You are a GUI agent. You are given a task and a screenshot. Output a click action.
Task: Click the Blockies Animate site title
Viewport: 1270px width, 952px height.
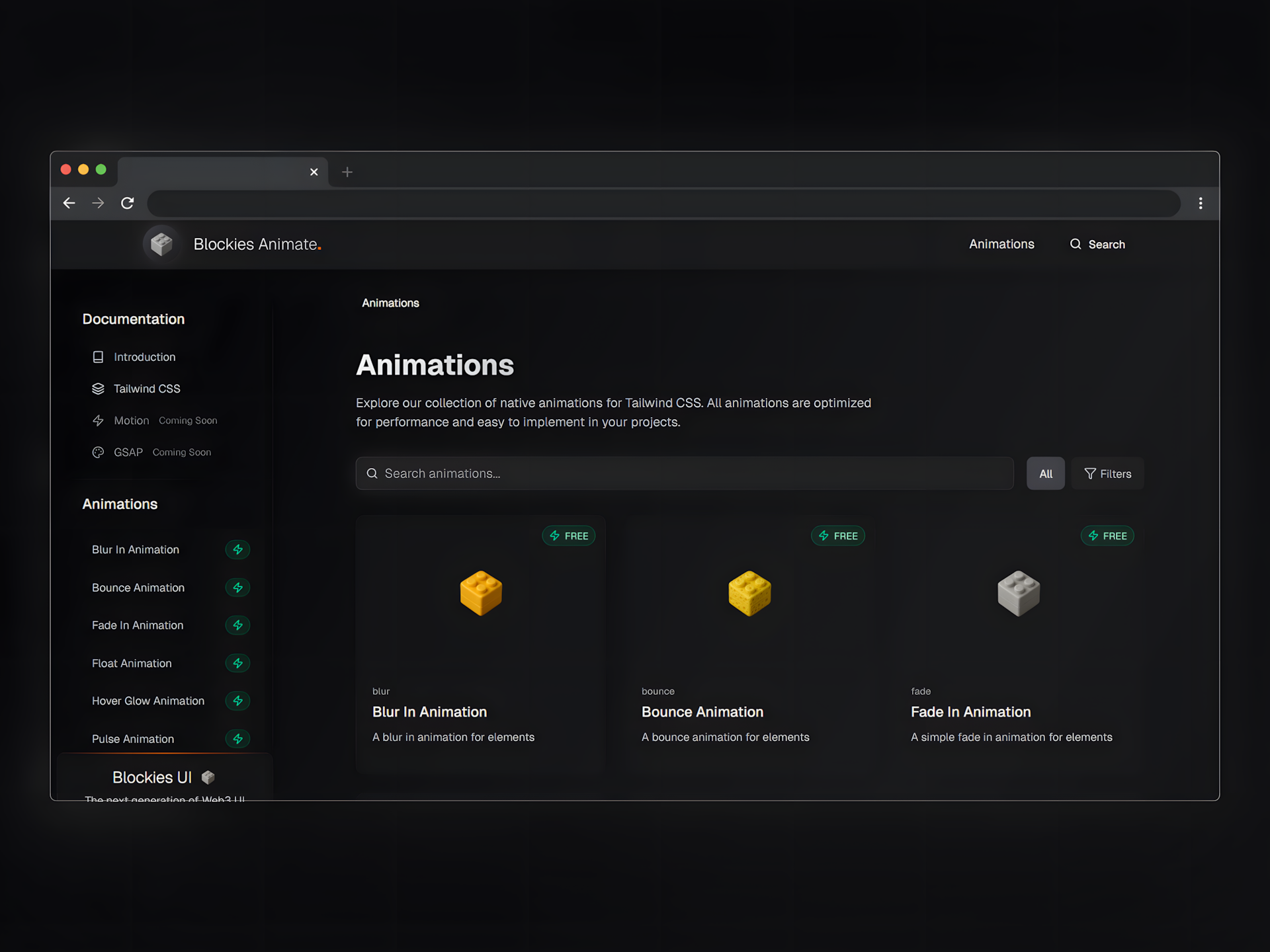pyautogui.click(x=257, y=244)
